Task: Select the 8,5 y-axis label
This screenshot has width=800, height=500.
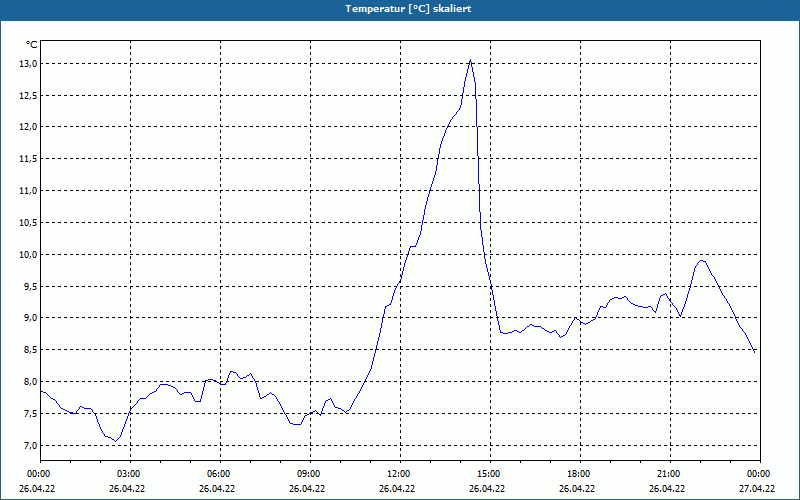Action: 30,350
